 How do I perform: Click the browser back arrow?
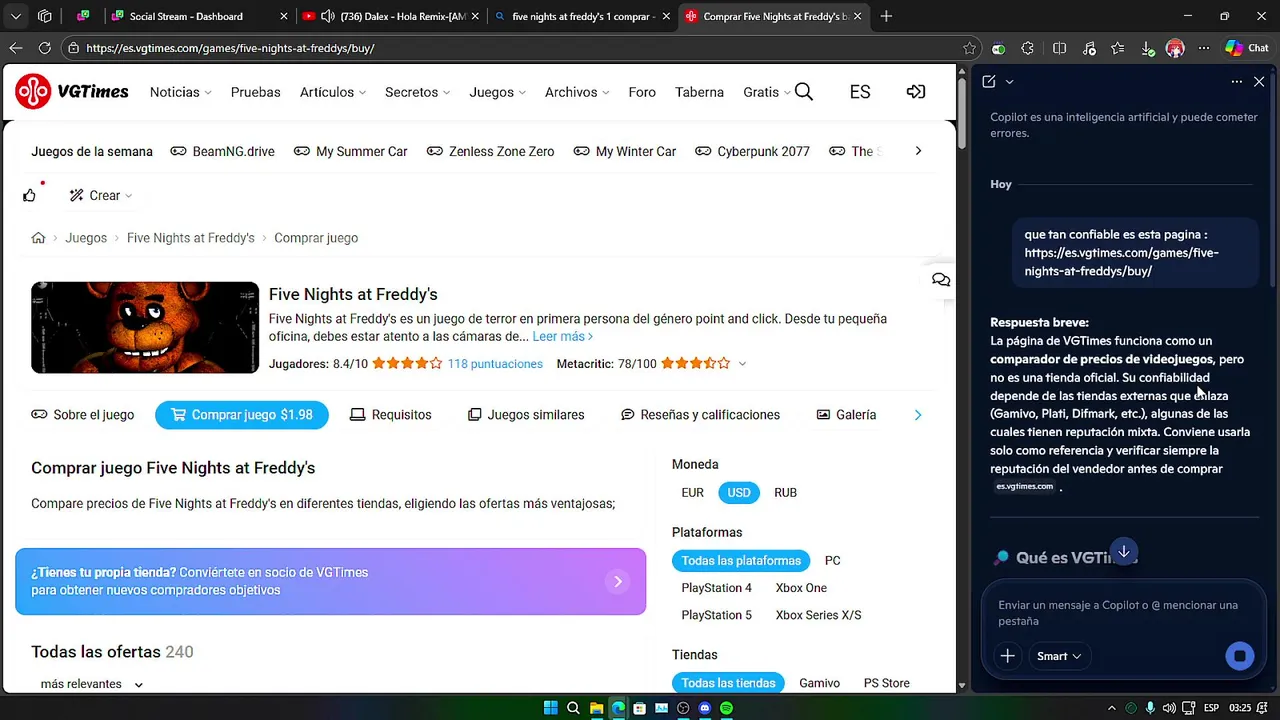tap(15, 48)
